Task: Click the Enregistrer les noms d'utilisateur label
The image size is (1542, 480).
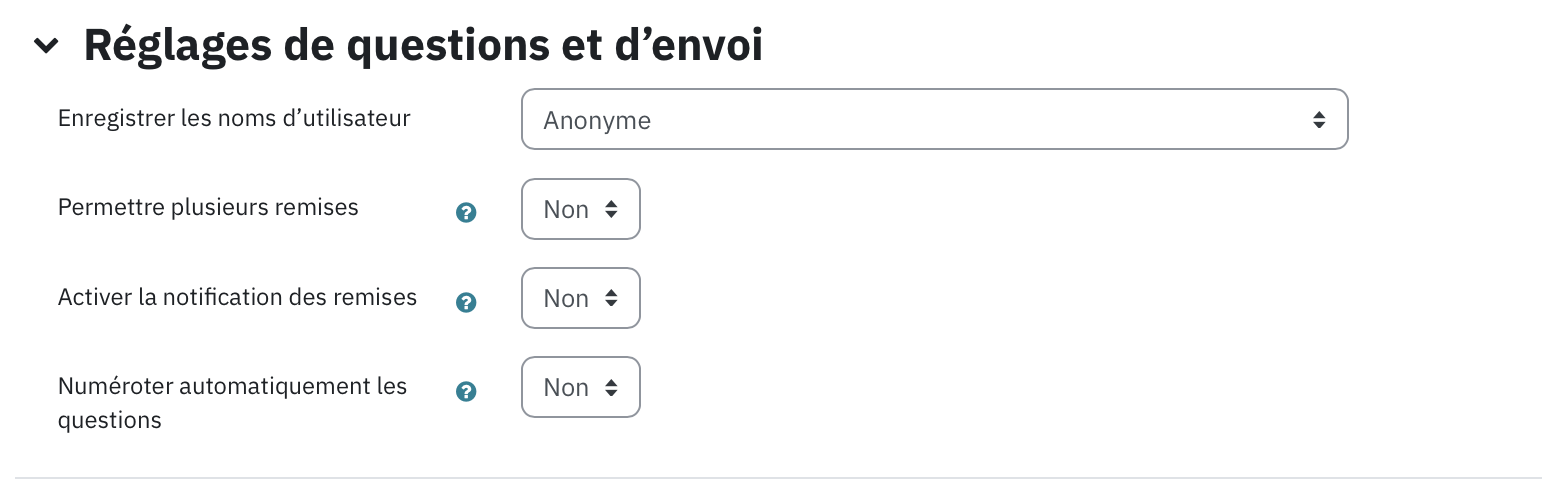Action: coord(234,118)
